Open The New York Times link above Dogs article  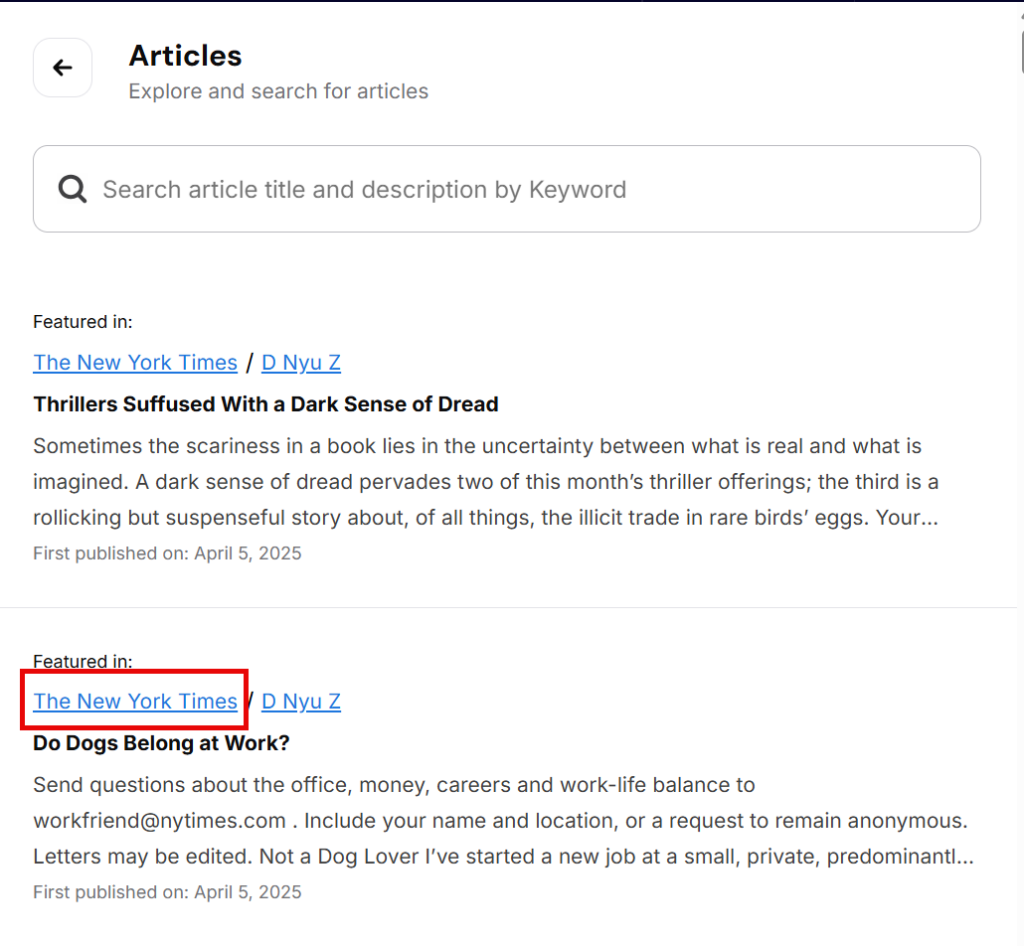pyautogui.click(x=135, y=701)
